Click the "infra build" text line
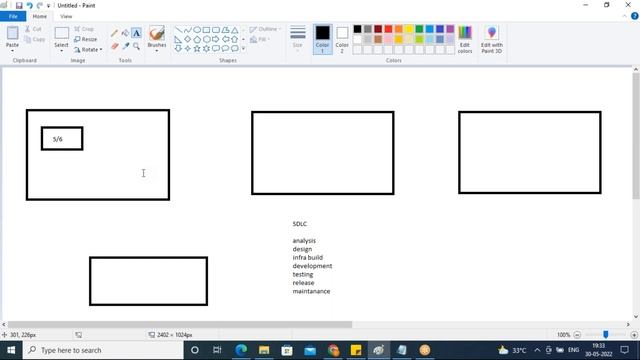 (x=308, y=258)
